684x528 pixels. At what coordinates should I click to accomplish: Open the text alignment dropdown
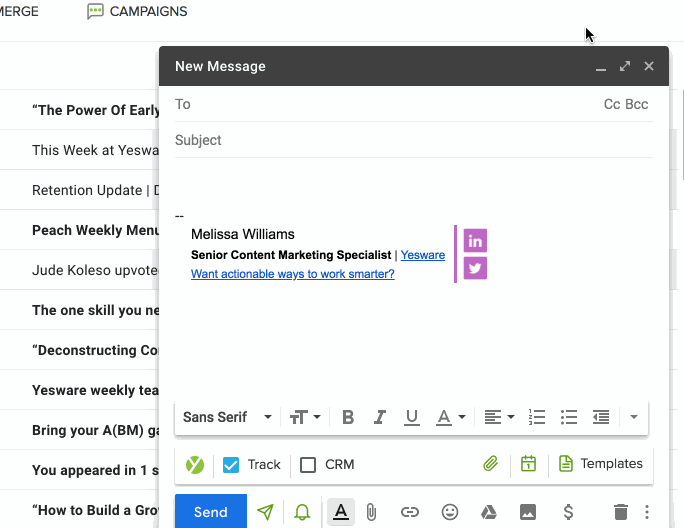(499, 417)
